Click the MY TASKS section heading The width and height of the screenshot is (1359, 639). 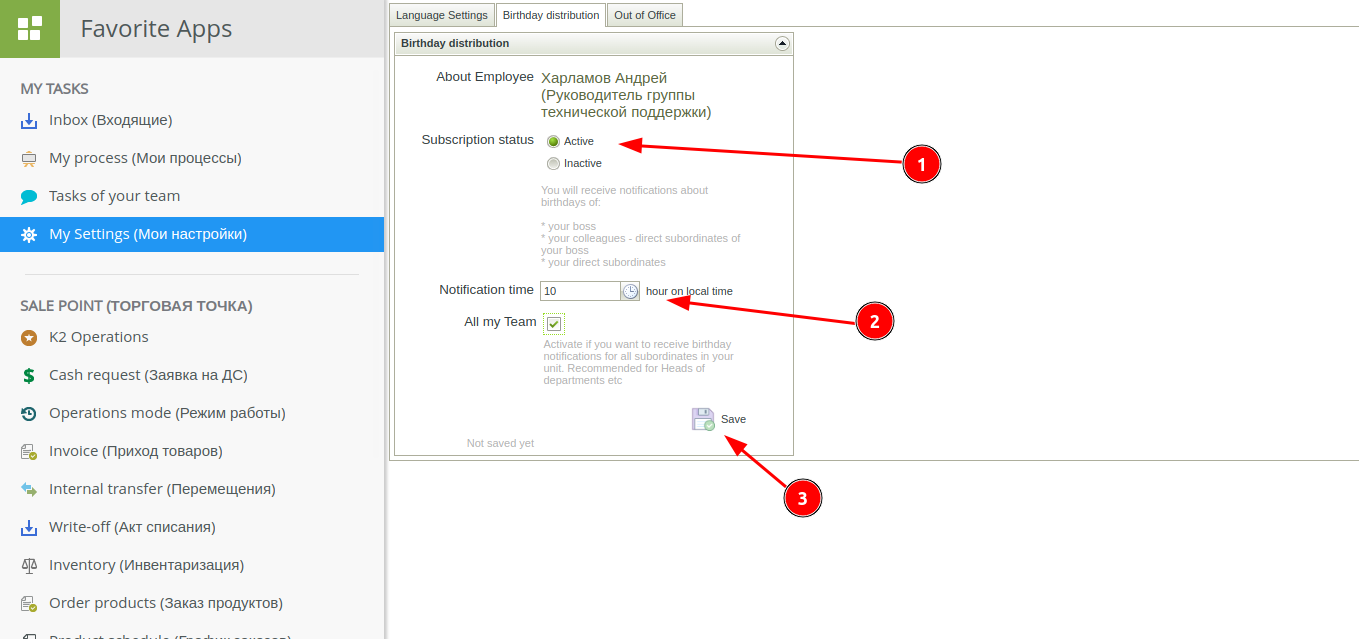tap(55, 89)
